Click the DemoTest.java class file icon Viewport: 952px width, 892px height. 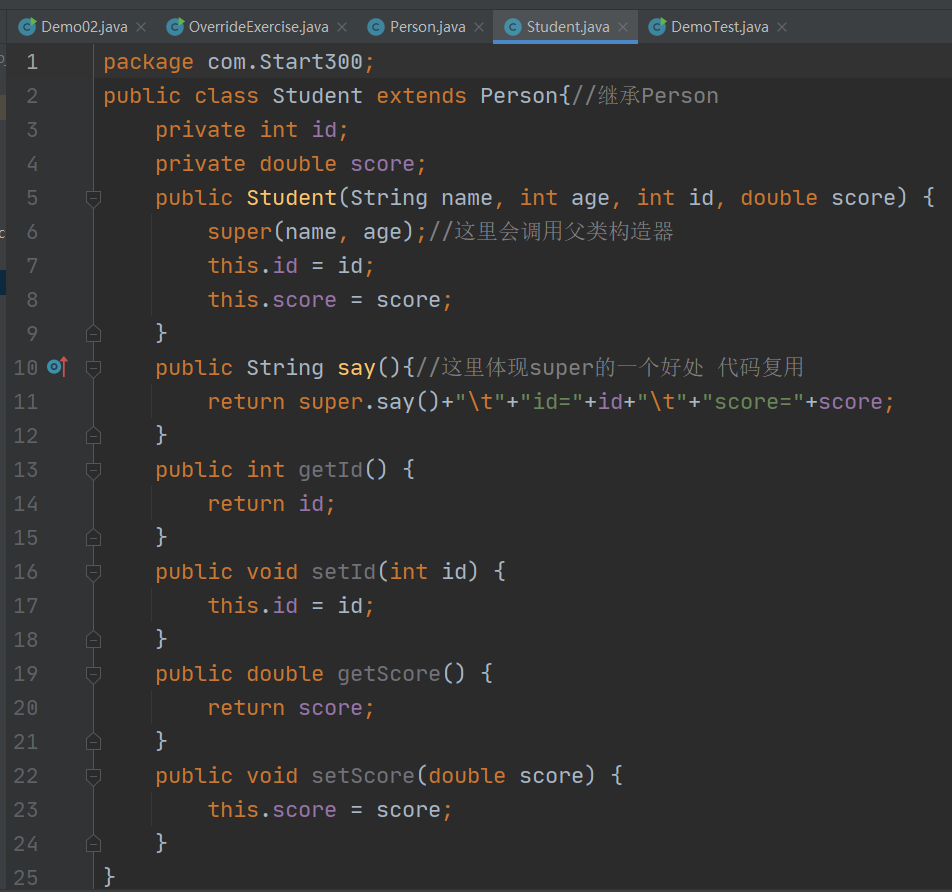click(657, 27)
